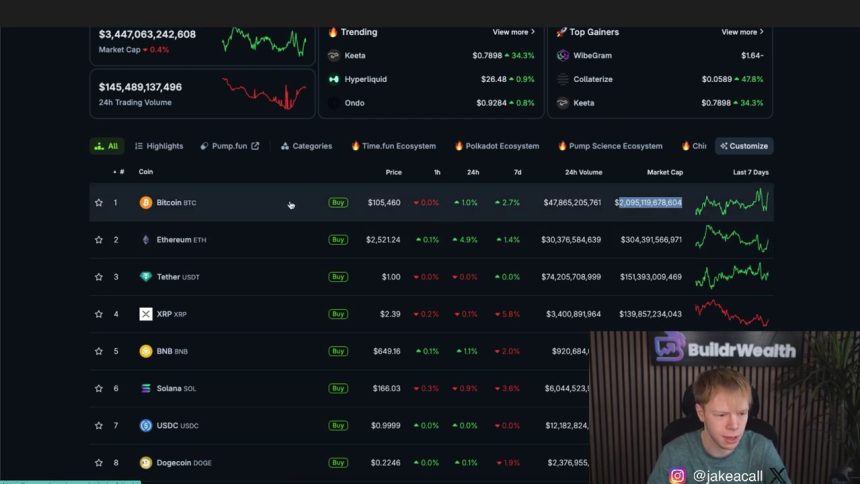Sort the table by Market Cap column
This screenshot has height=484, width=860.
click(664, 172)
